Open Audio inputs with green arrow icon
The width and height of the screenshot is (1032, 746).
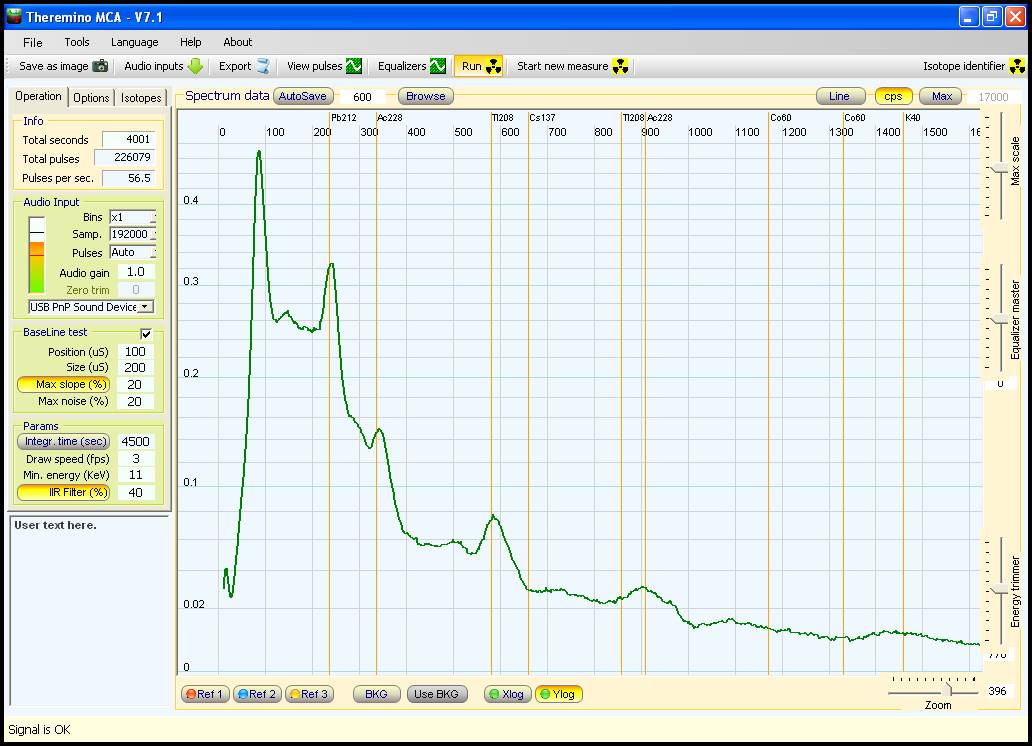[195, 66]
